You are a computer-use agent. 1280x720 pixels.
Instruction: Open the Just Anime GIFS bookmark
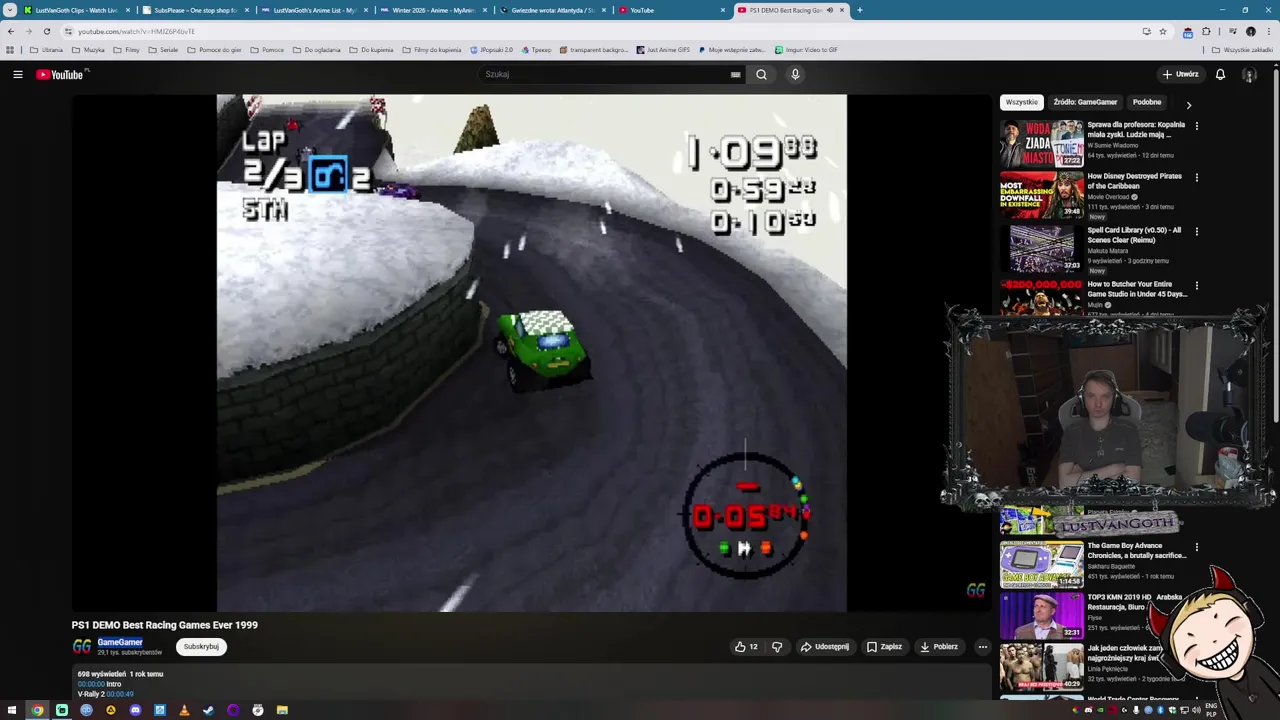[x=663, y=49]
